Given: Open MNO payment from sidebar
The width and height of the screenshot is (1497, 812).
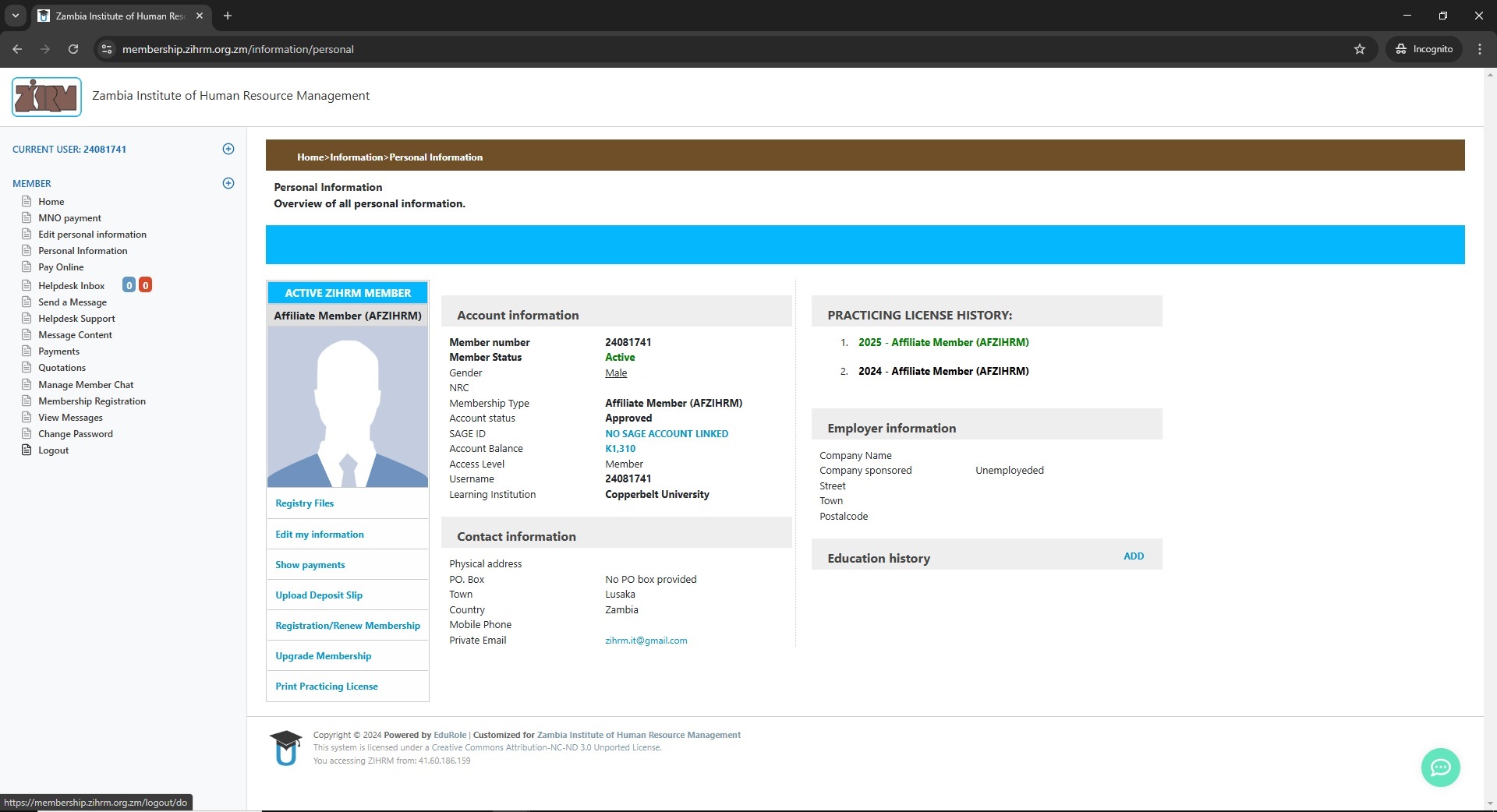Looking at the screenshot, I should 69,218.
